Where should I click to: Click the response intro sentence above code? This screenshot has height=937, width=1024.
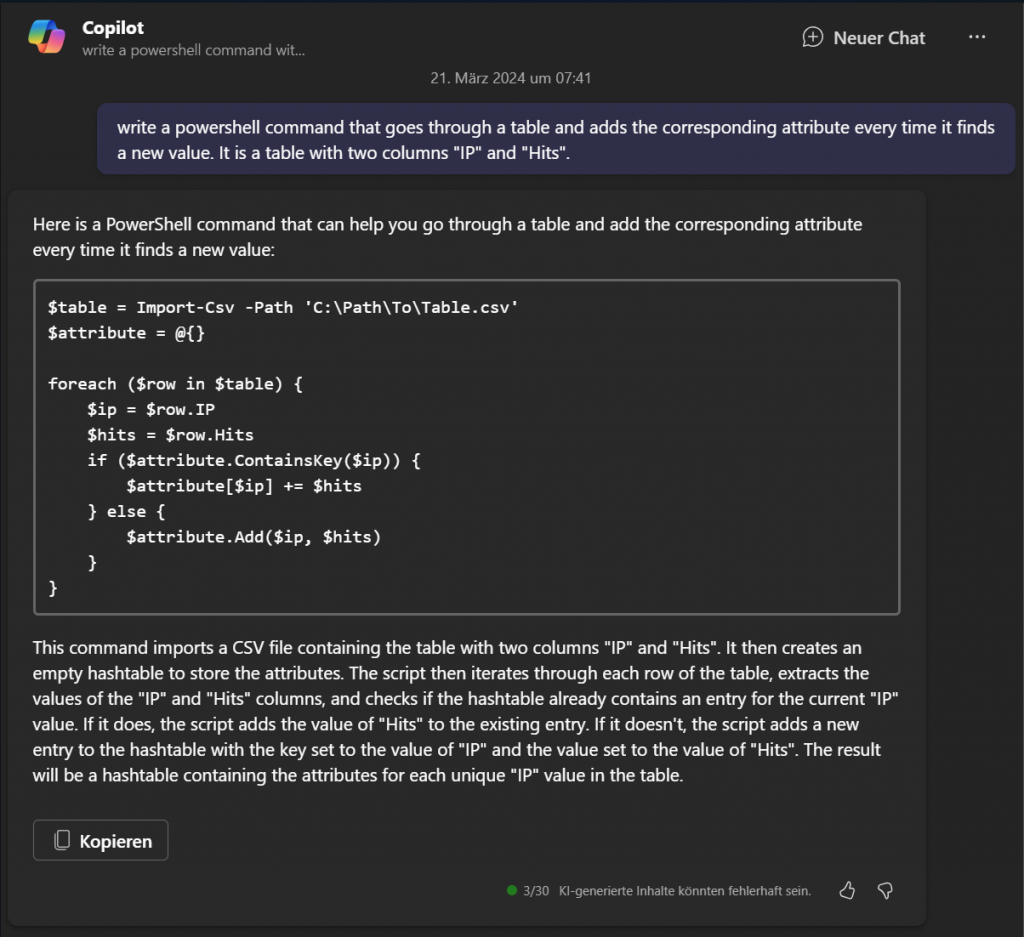click(447, 236)
